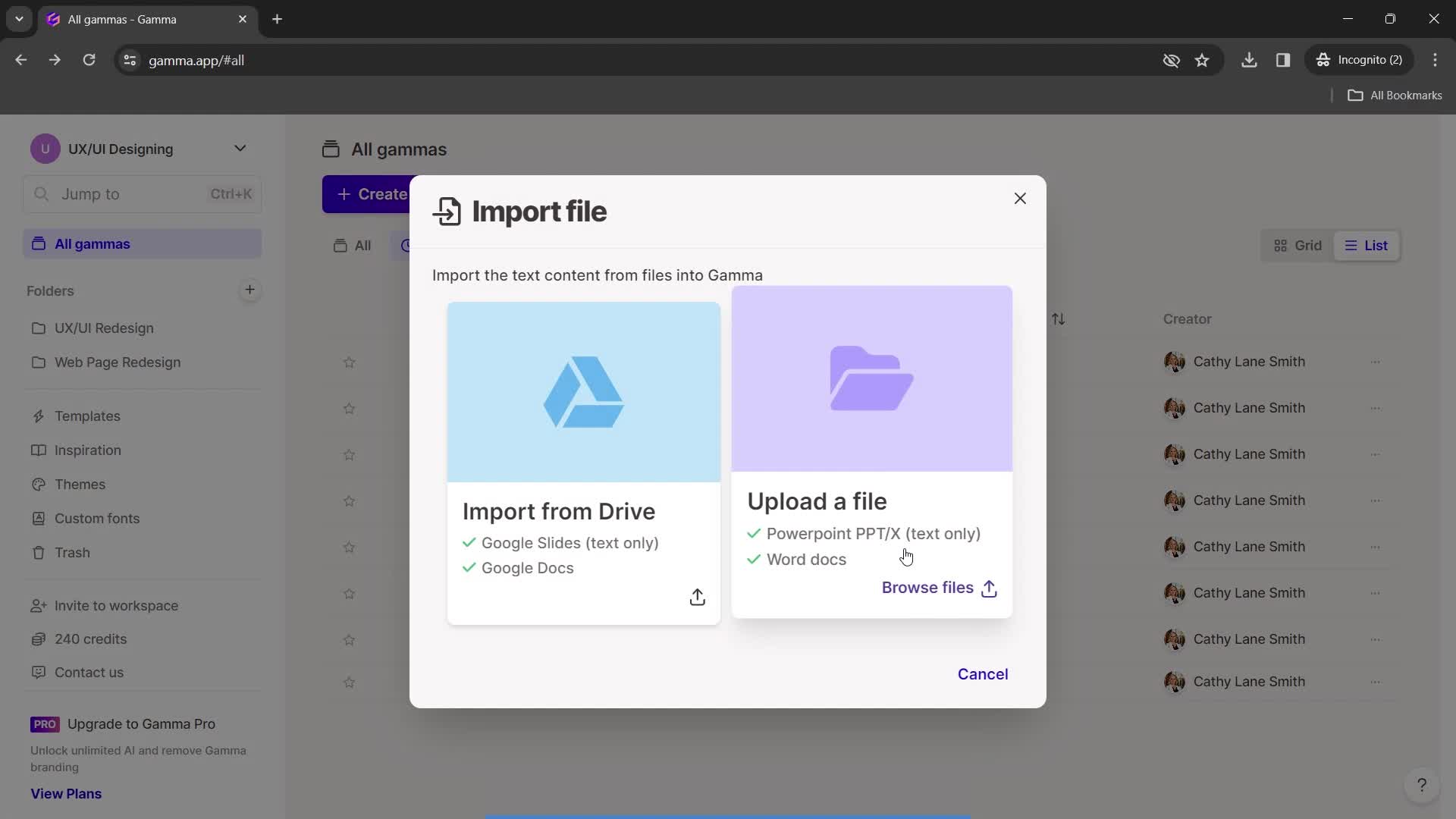The height and width of the screenshot is (819, 1456).
Task: Click the Google Drive logo thumbnail
Action: 584,392
